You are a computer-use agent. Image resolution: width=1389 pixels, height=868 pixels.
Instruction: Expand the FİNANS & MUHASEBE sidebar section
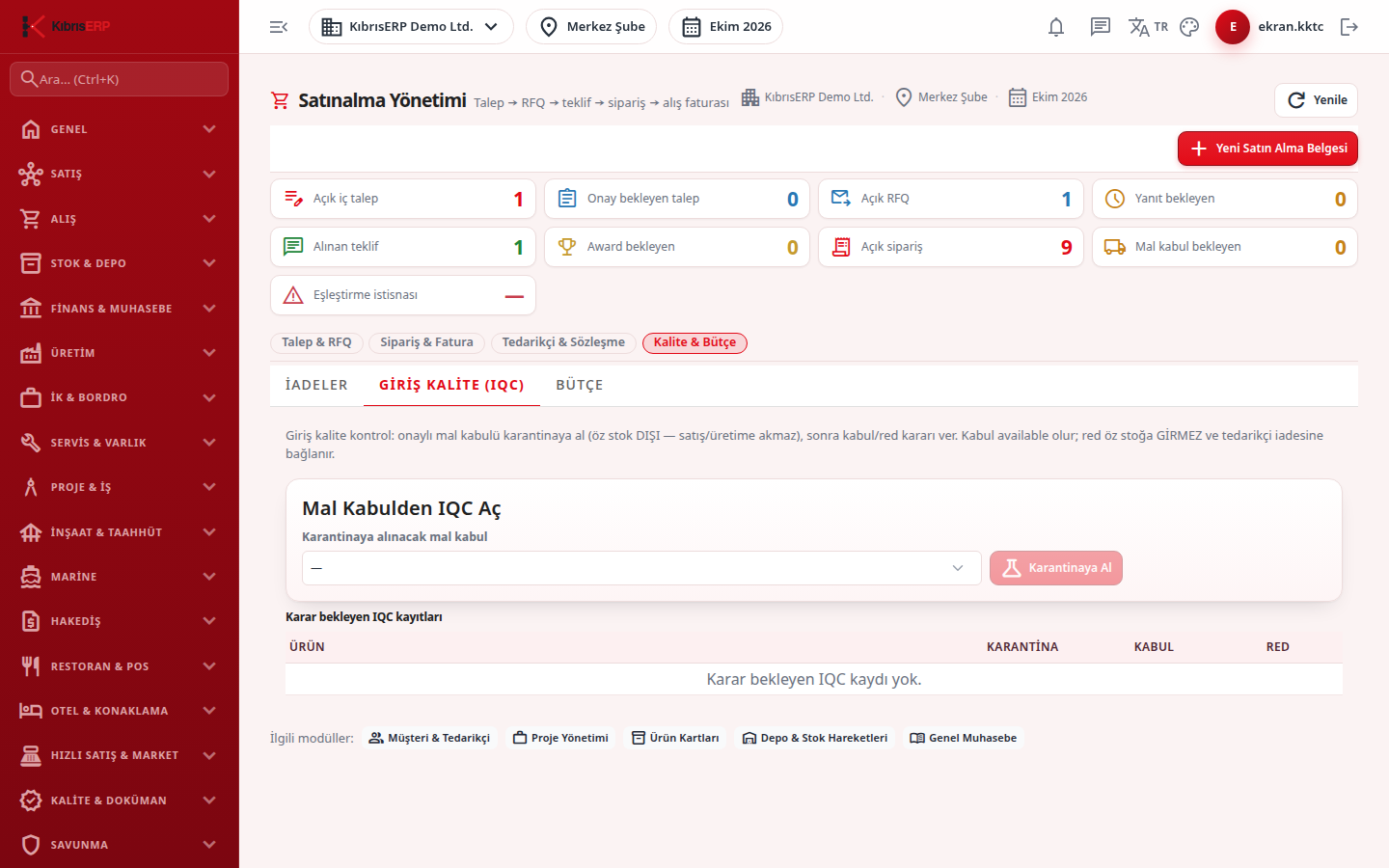(120, 309)
